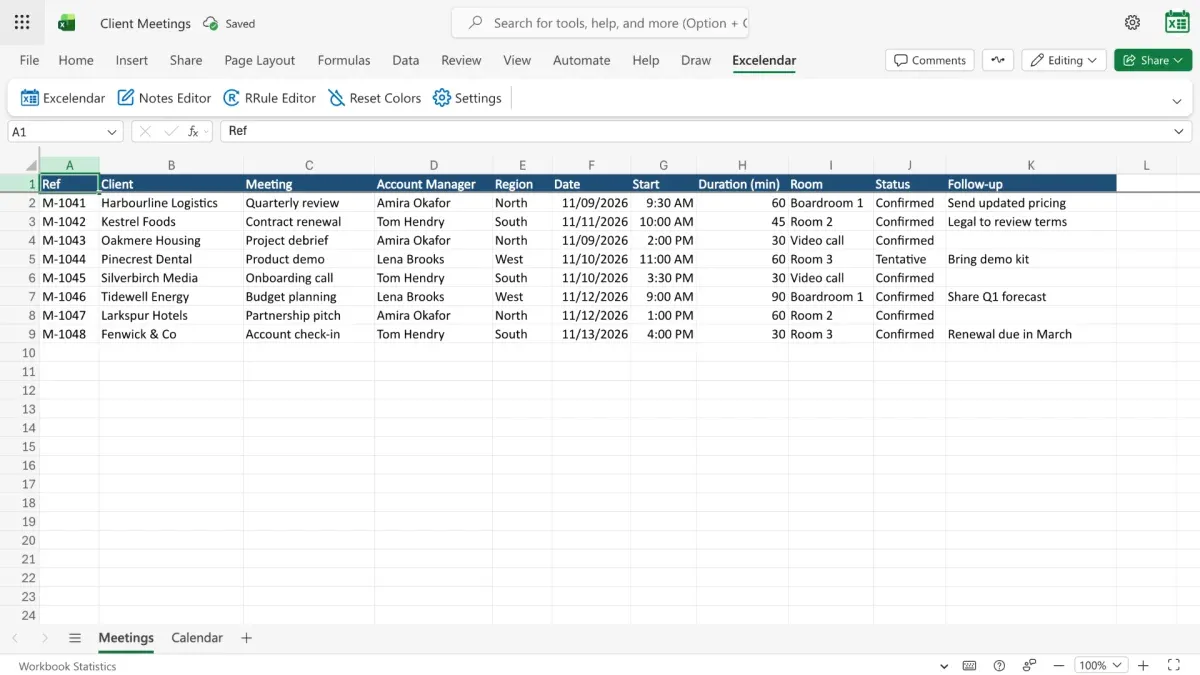Open the Share dropdown button
The width and height of the screenshot is (1200, 675).
1153,60
